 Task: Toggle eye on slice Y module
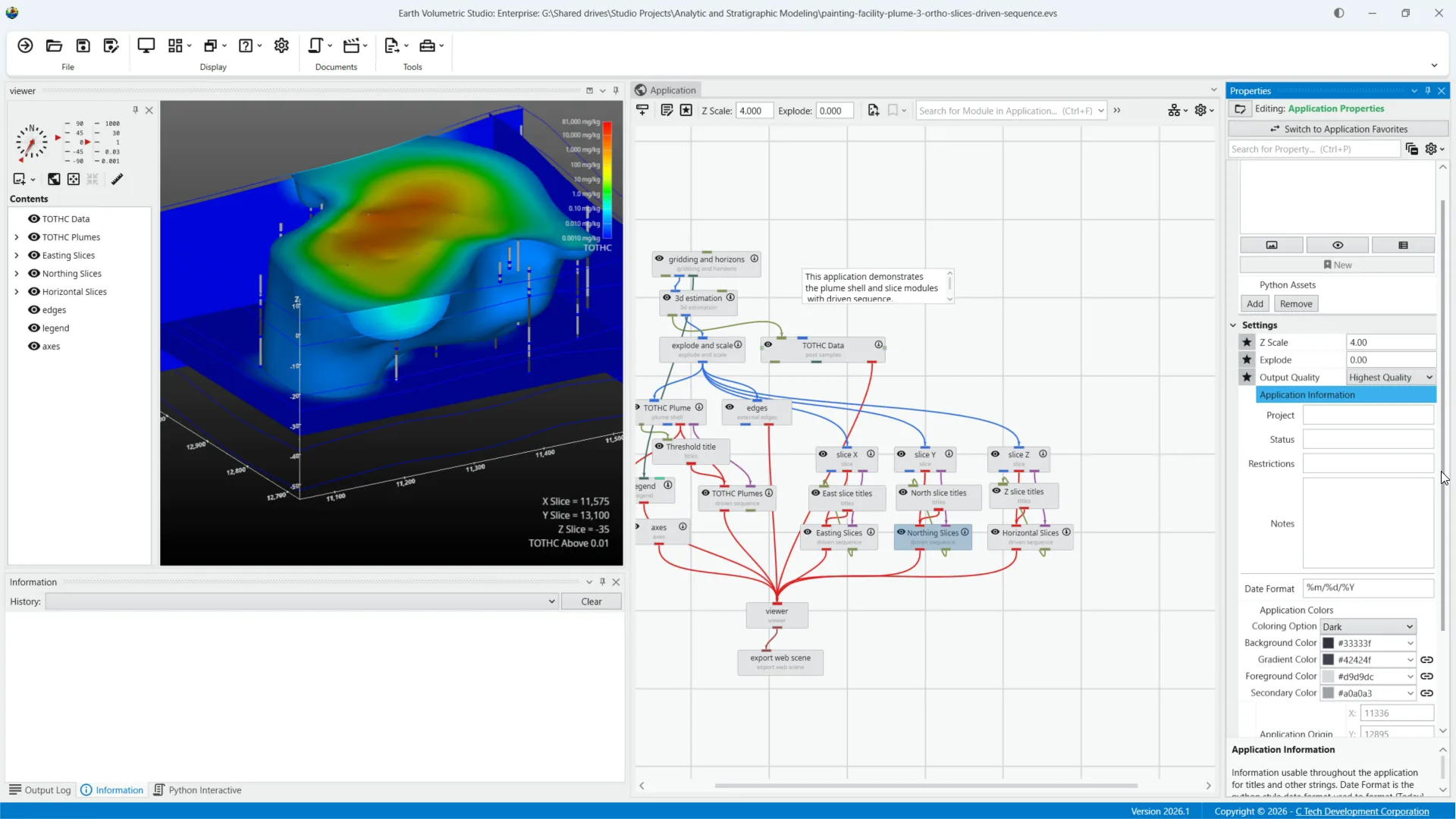[901, 454]
